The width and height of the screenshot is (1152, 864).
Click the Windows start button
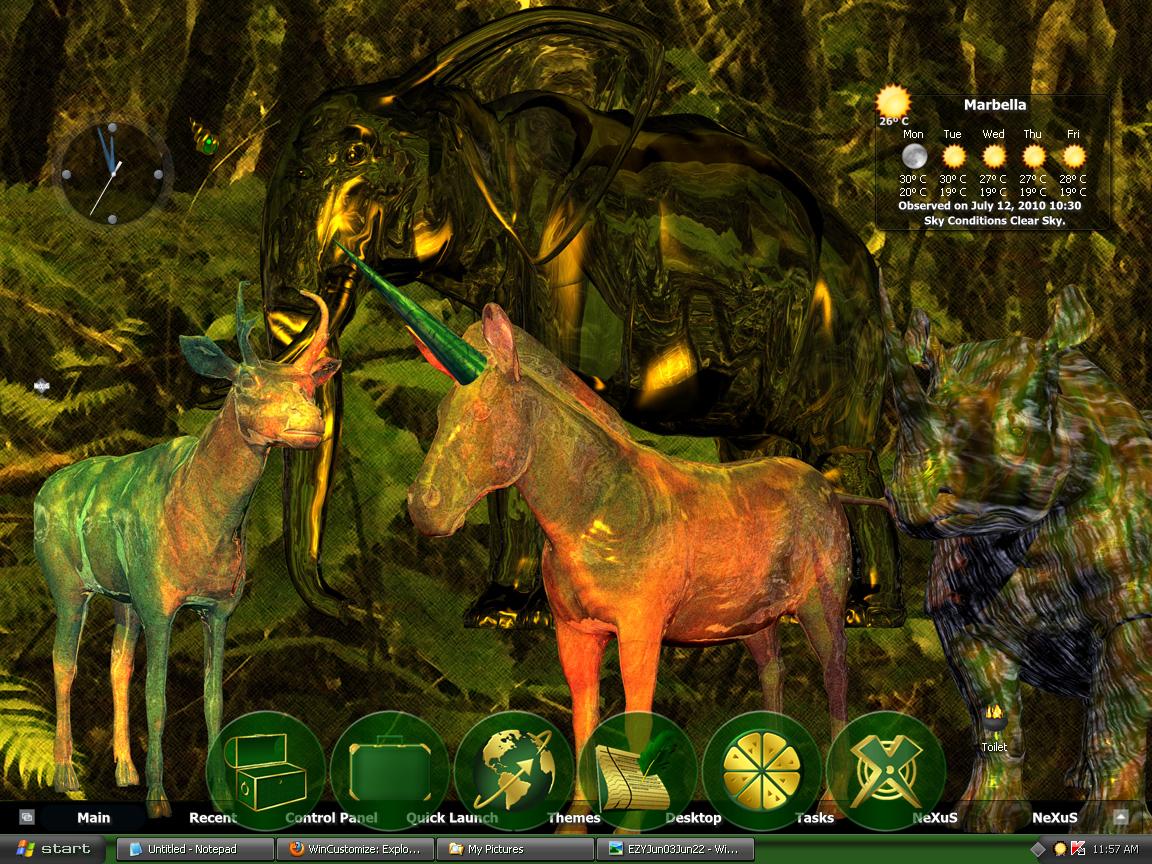(x=53, y=849)
